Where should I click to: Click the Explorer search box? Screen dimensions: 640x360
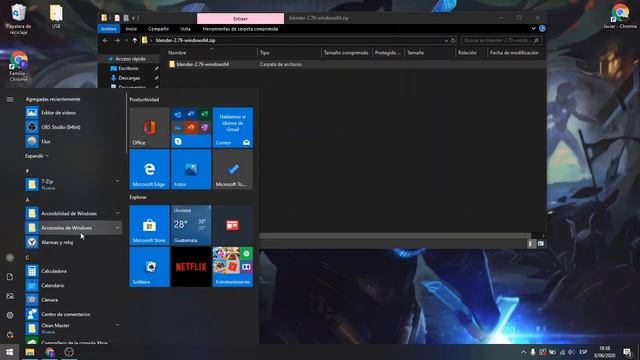pos(501,40)
